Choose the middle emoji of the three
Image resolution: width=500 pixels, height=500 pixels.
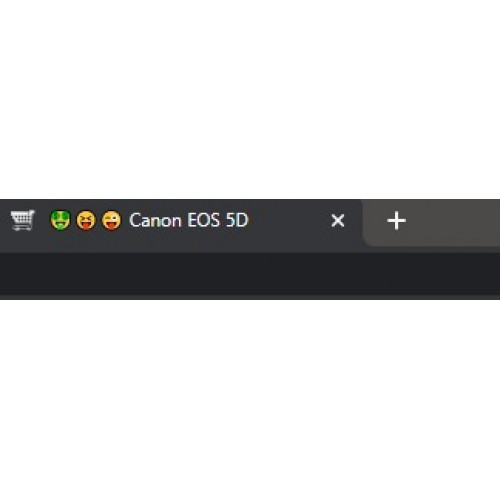click(x=86, y=220)
